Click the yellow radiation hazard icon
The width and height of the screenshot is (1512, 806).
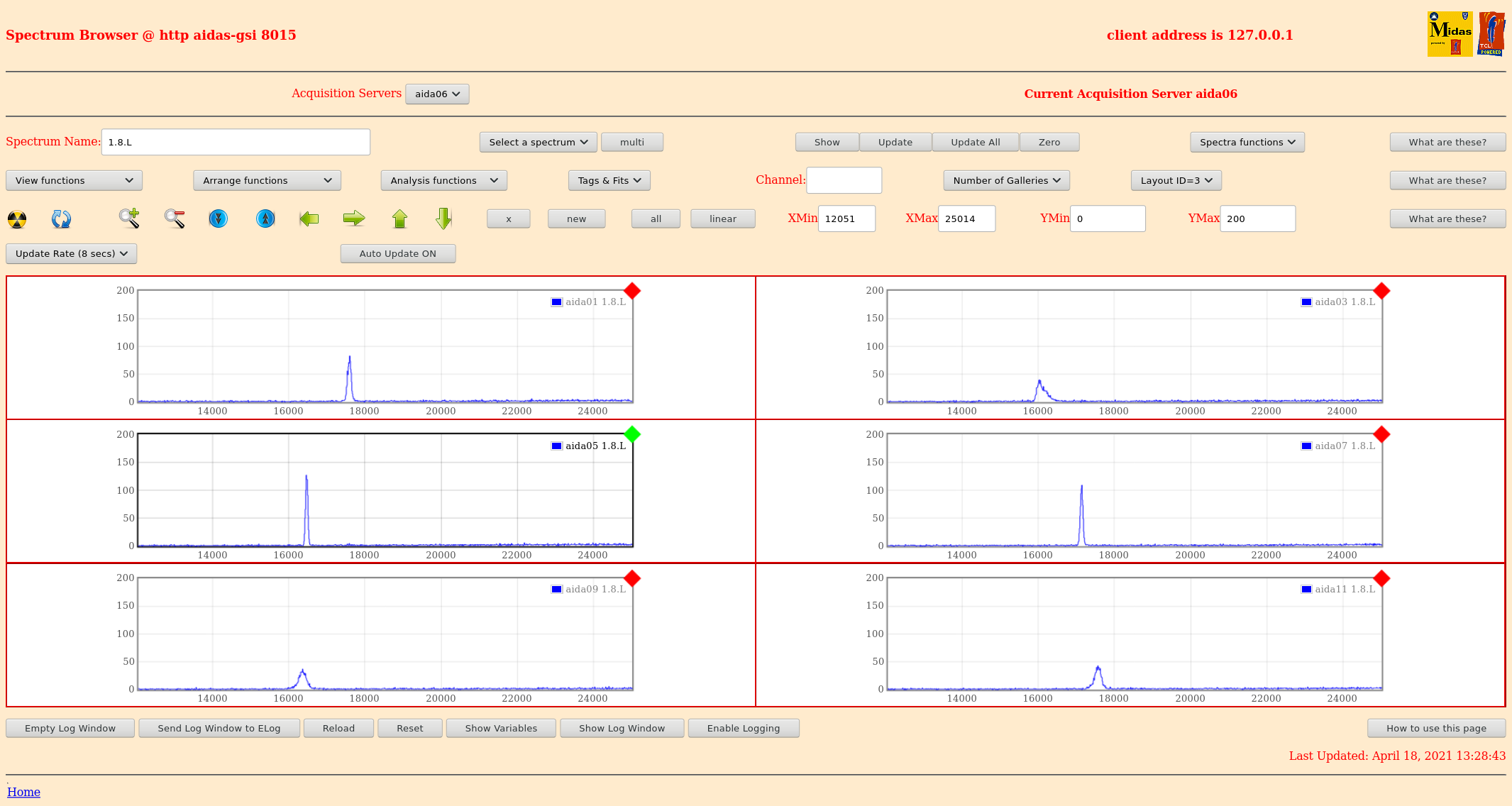click(x=17, y=219)
